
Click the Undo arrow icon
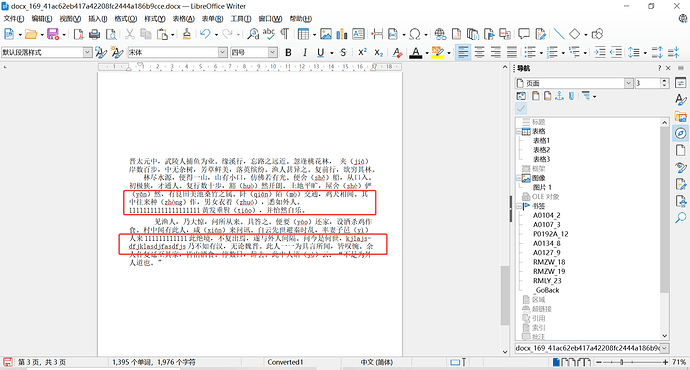205,34
